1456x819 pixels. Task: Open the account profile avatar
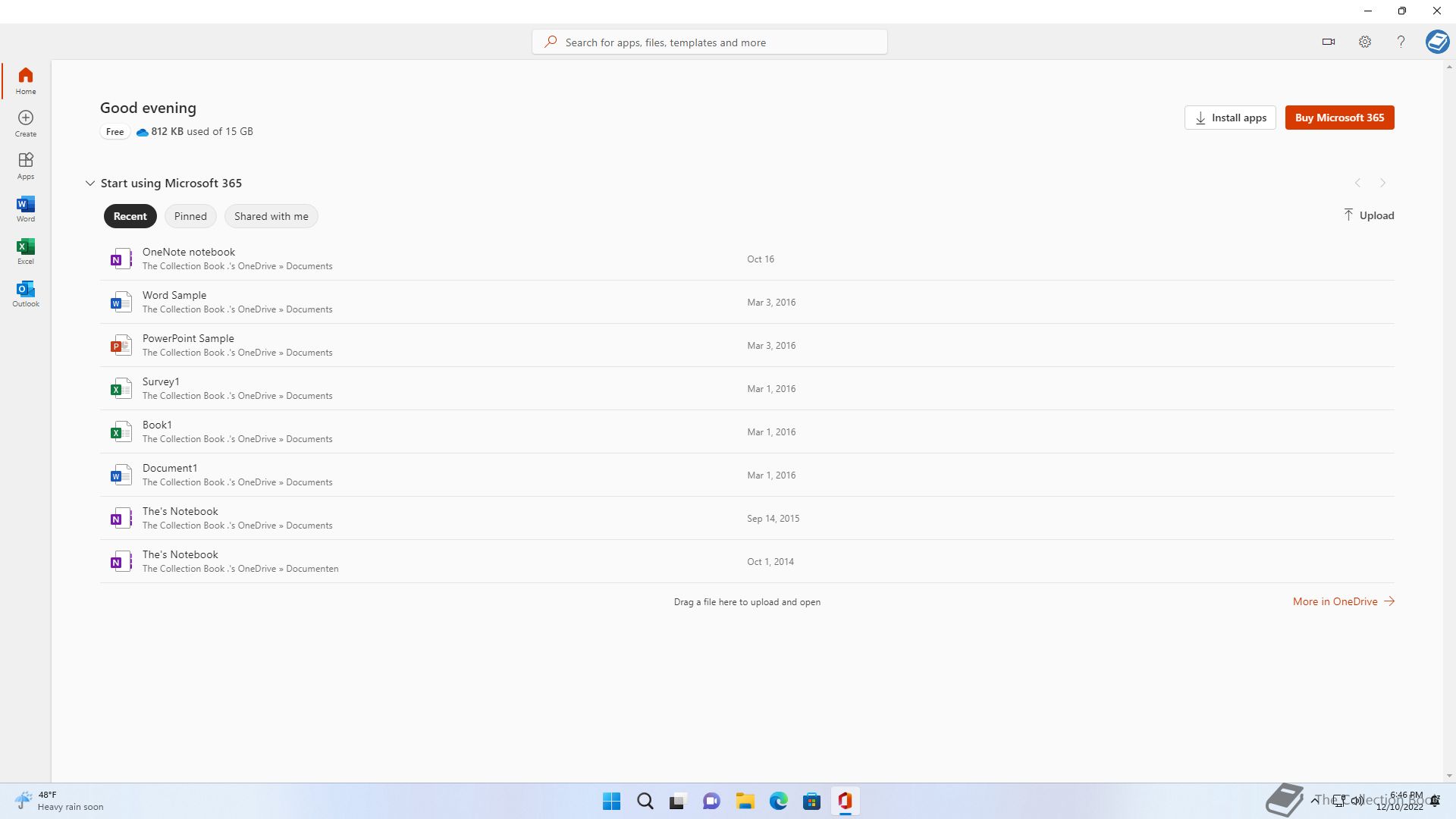pyautogui.click(x=1437, y=42)
